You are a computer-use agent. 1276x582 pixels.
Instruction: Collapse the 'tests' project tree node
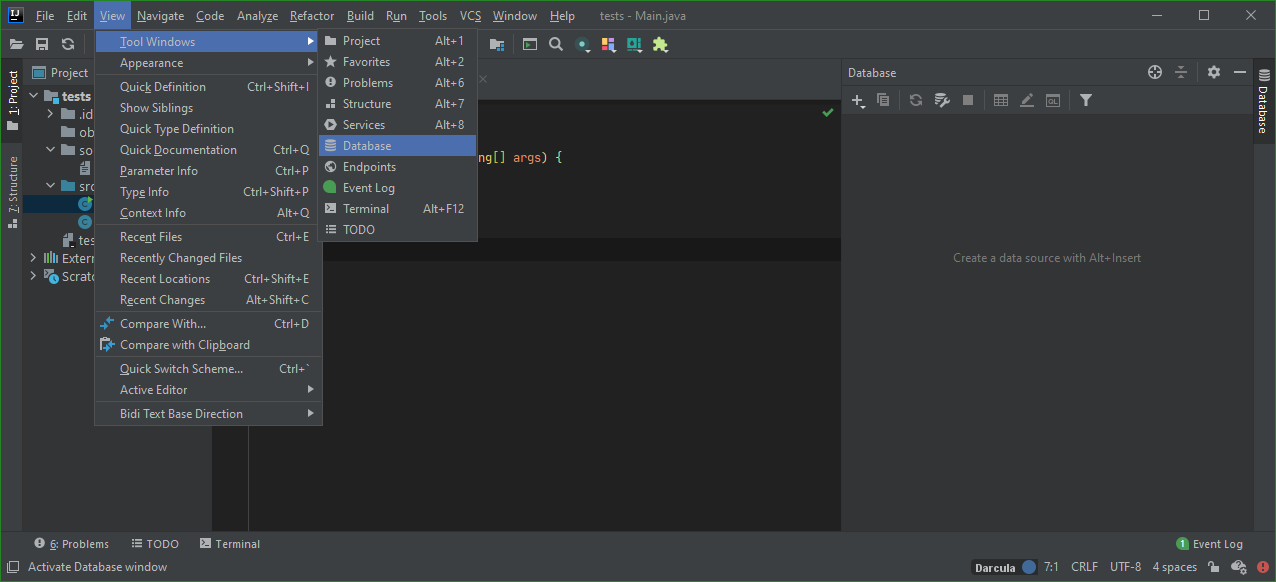[x=33, y=95]
